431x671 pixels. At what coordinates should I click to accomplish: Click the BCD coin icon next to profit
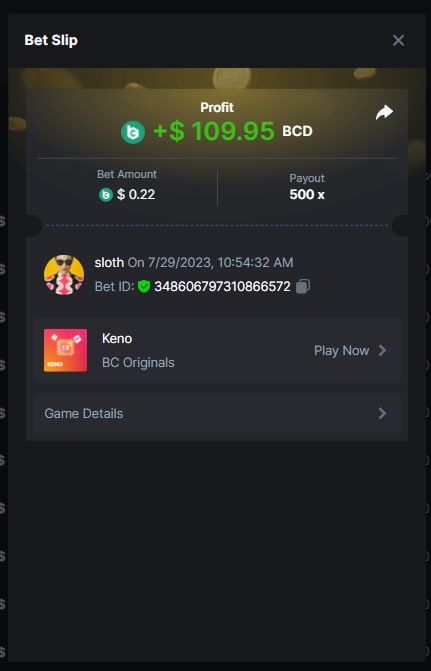click(x=133, y=132)
